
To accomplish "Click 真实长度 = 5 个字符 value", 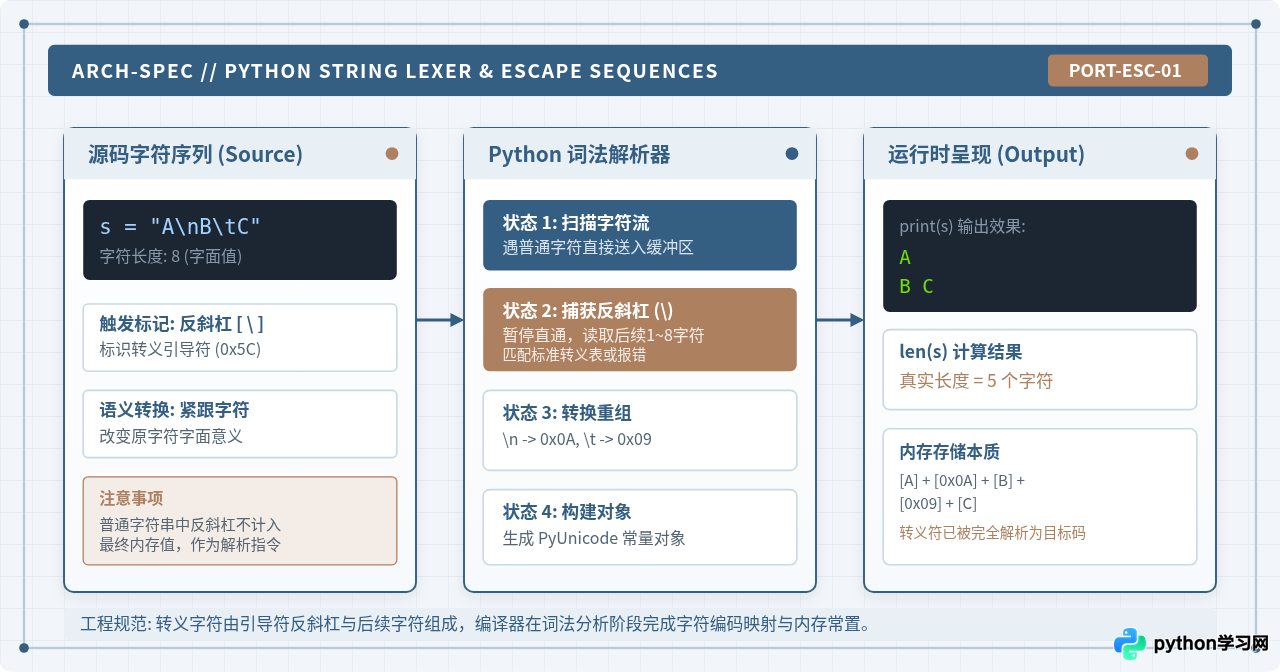I will 976,380.
